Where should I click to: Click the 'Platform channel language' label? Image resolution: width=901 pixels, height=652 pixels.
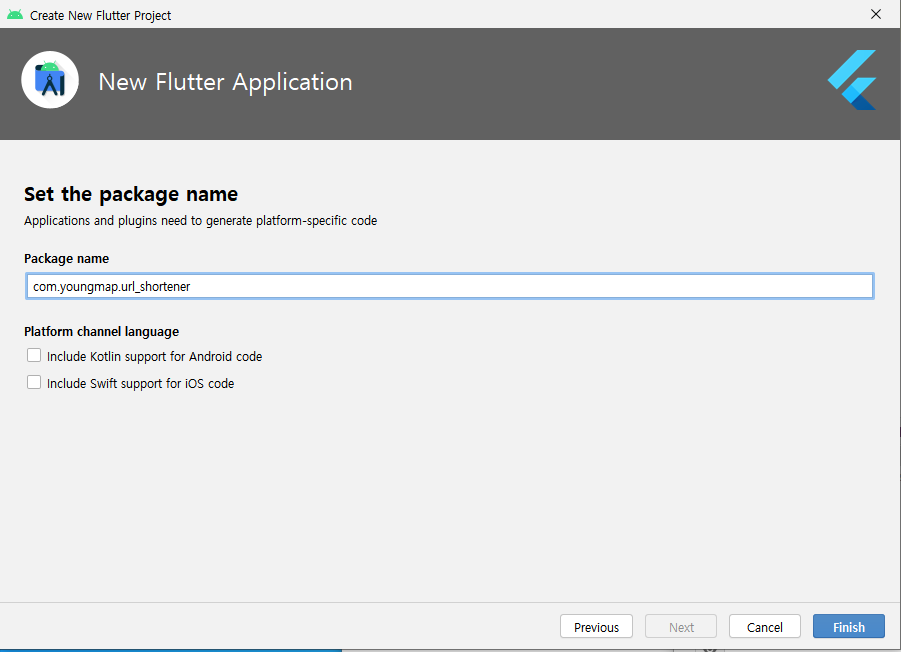click(102, 332)
